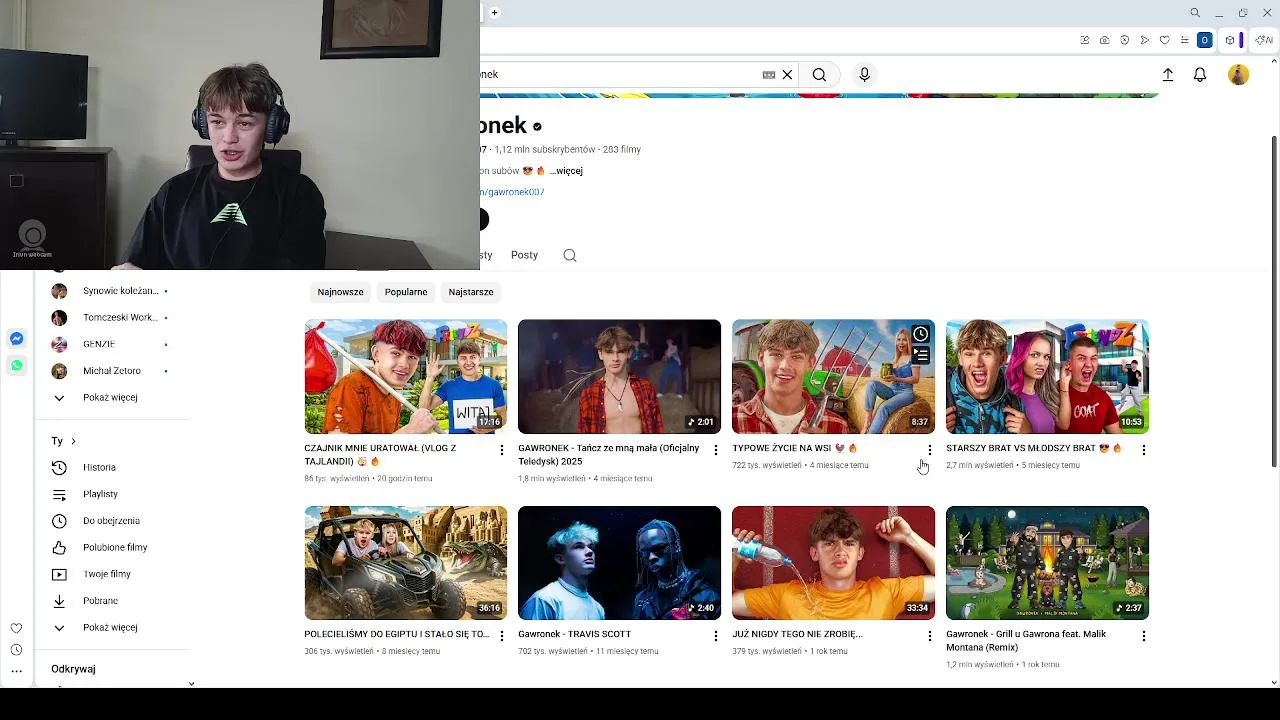This screenshot has width=1280, height=720.
Task: Select the Popularne sort chip
Action: pyautogui.click(x=406, y=292)
